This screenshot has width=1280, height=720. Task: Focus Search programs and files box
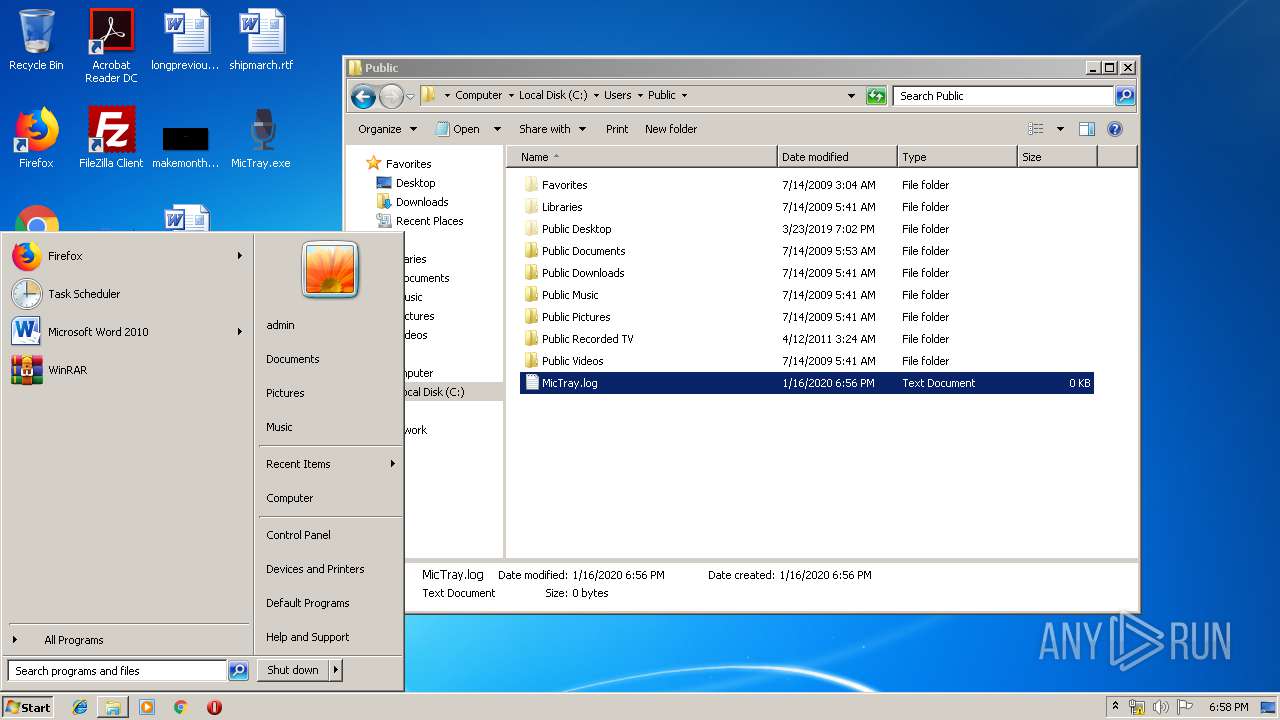coord(117,671)
